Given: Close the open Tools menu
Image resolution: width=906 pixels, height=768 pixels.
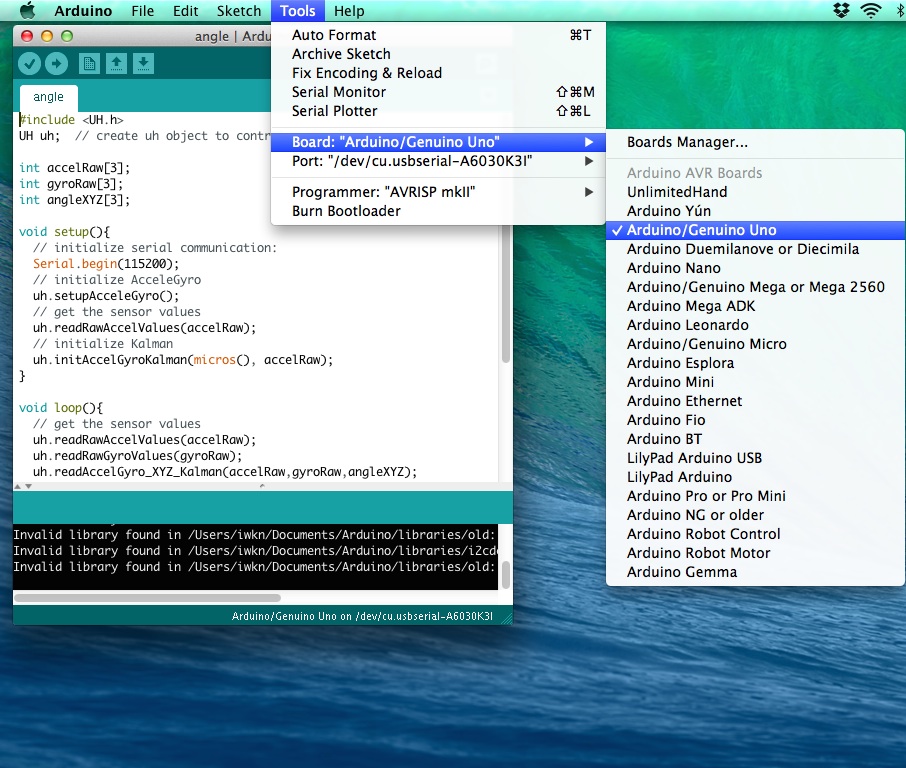Looking at the screenshot, I should pyautogui.click(x=298, y=10).
